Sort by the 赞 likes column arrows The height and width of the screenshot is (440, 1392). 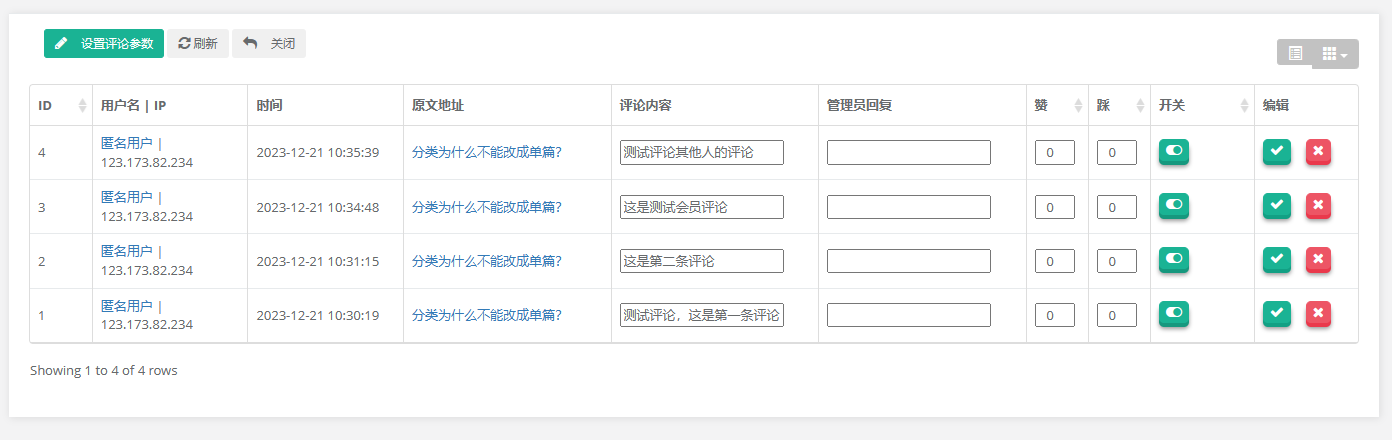(x=1078, y=106)
